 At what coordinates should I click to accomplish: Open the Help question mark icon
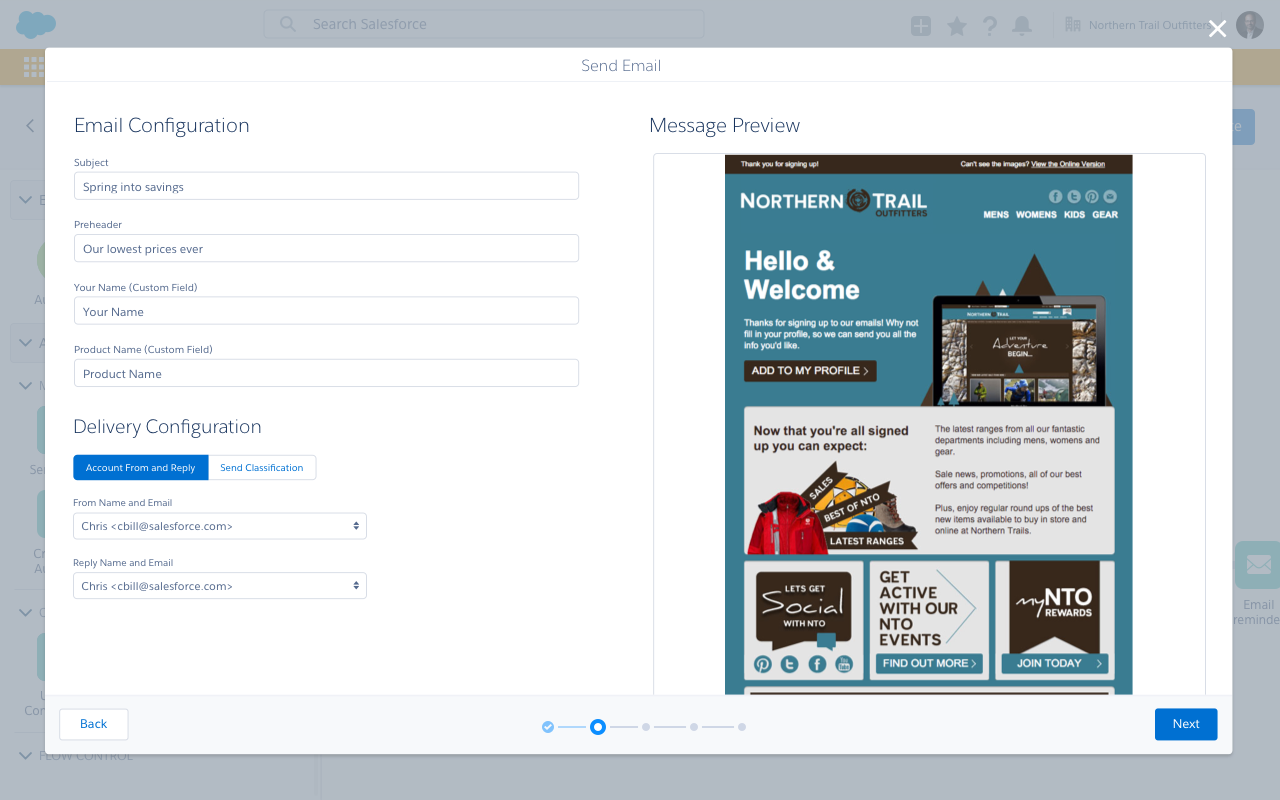[989, 26]
